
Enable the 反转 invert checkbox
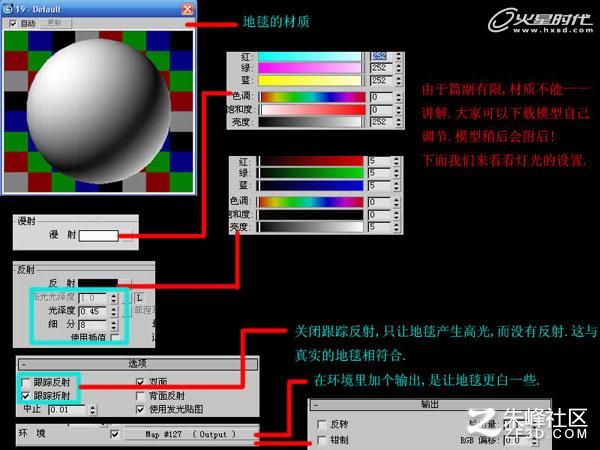pos(322,424)
